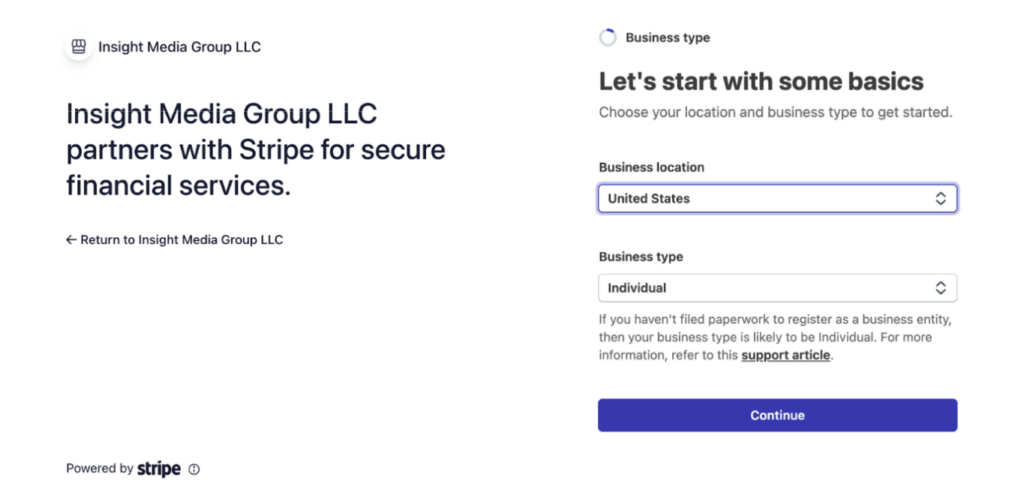Click the "partners with Stripe" headline text
Viewport: 1024px width, 487px height.
[255, 150]
